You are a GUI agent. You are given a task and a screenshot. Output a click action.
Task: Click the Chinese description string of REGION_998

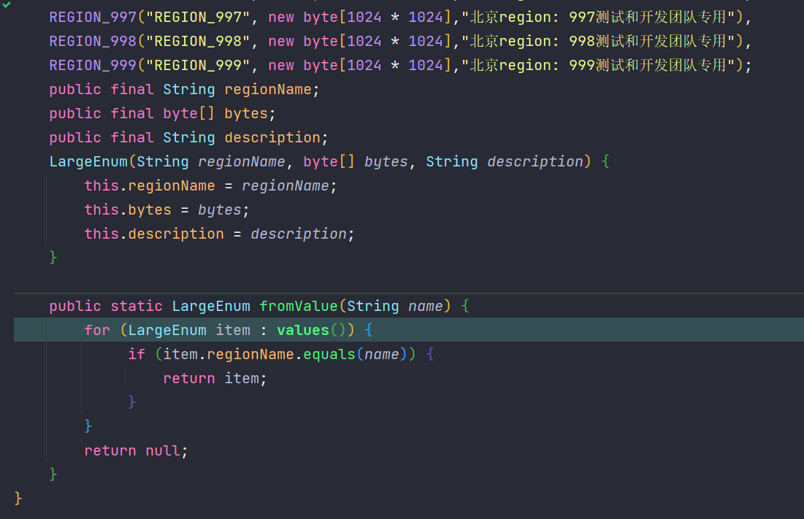coord(598,42)
